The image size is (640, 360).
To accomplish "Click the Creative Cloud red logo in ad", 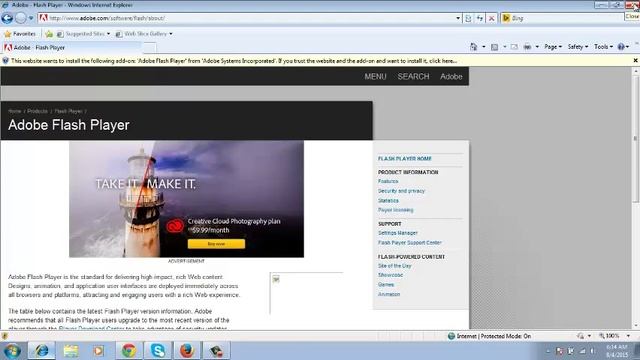I will click(175, 226).
